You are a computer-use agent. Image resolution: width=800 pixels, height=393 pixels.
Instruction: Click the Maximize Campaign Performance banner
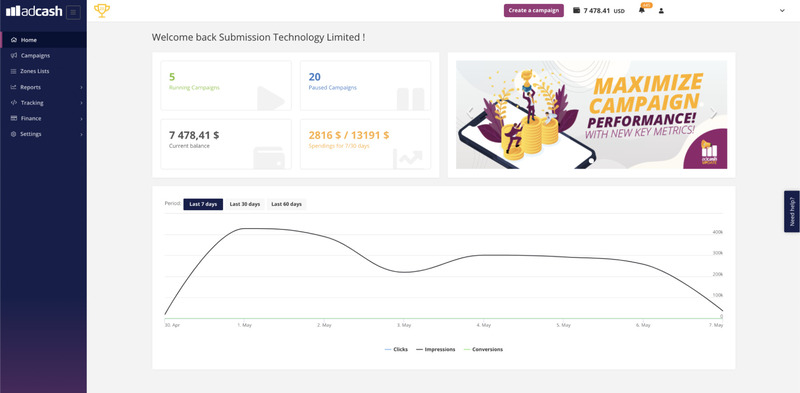591,115
